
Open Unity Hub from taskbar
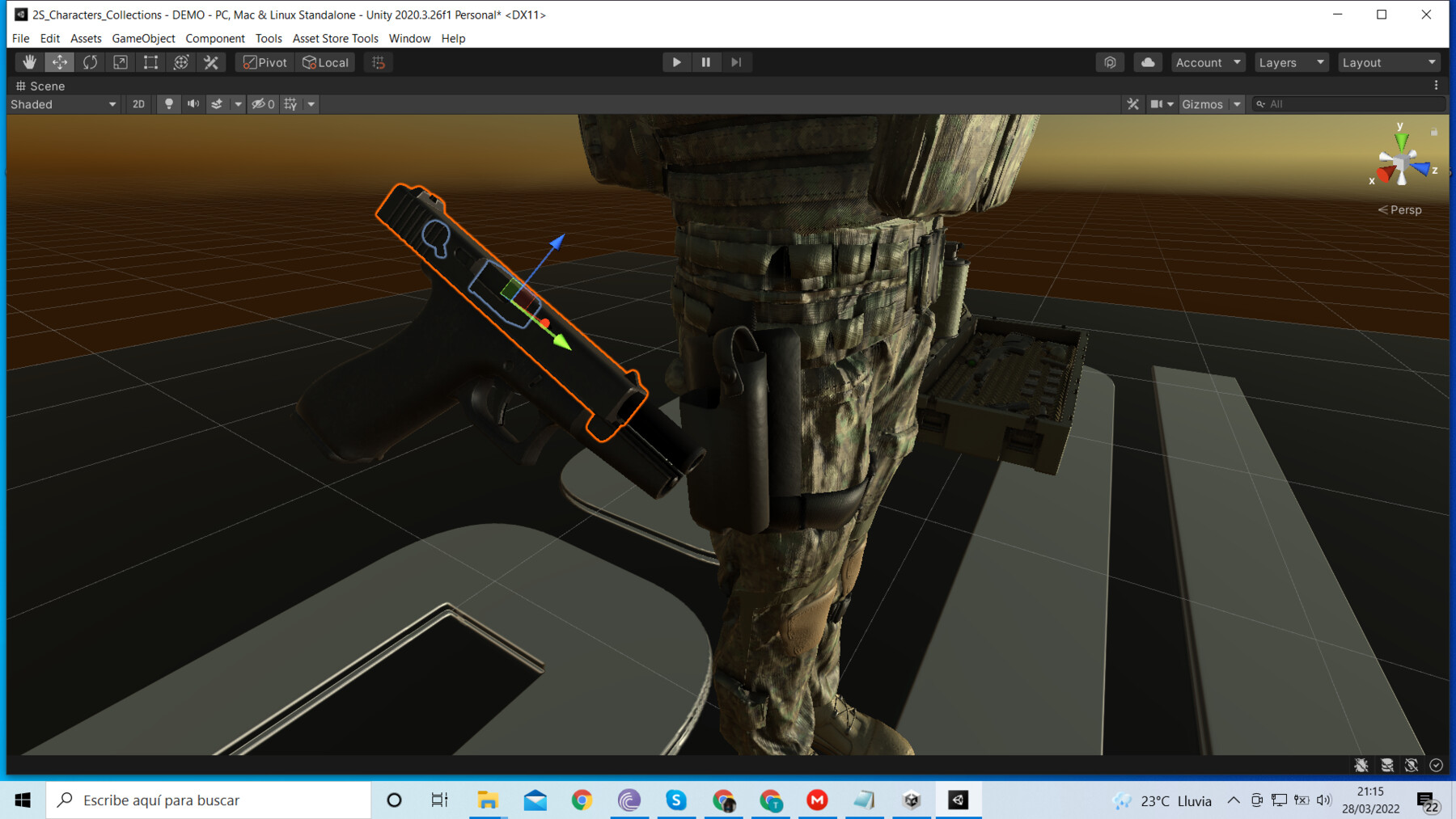912,800
